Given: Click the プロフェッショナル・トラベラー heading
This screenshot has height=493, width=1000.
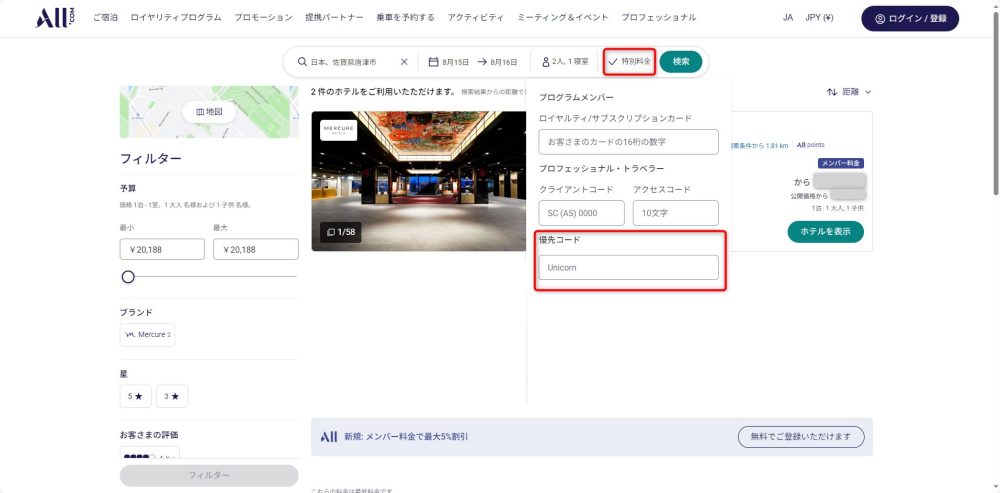Looking at the screenshot, I should click(601, 168).
